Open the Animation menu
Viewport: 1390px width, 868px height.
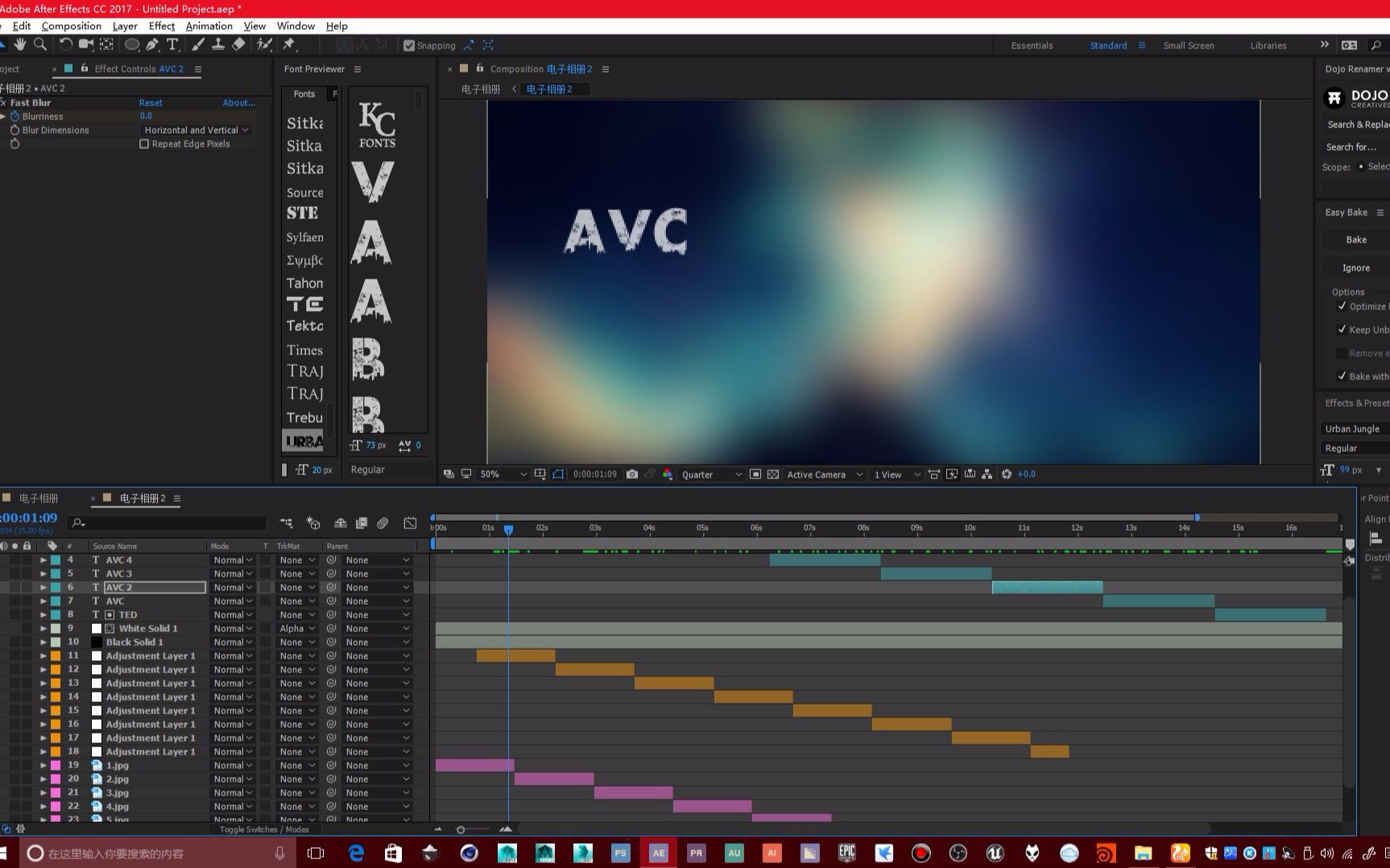[209, 26]
